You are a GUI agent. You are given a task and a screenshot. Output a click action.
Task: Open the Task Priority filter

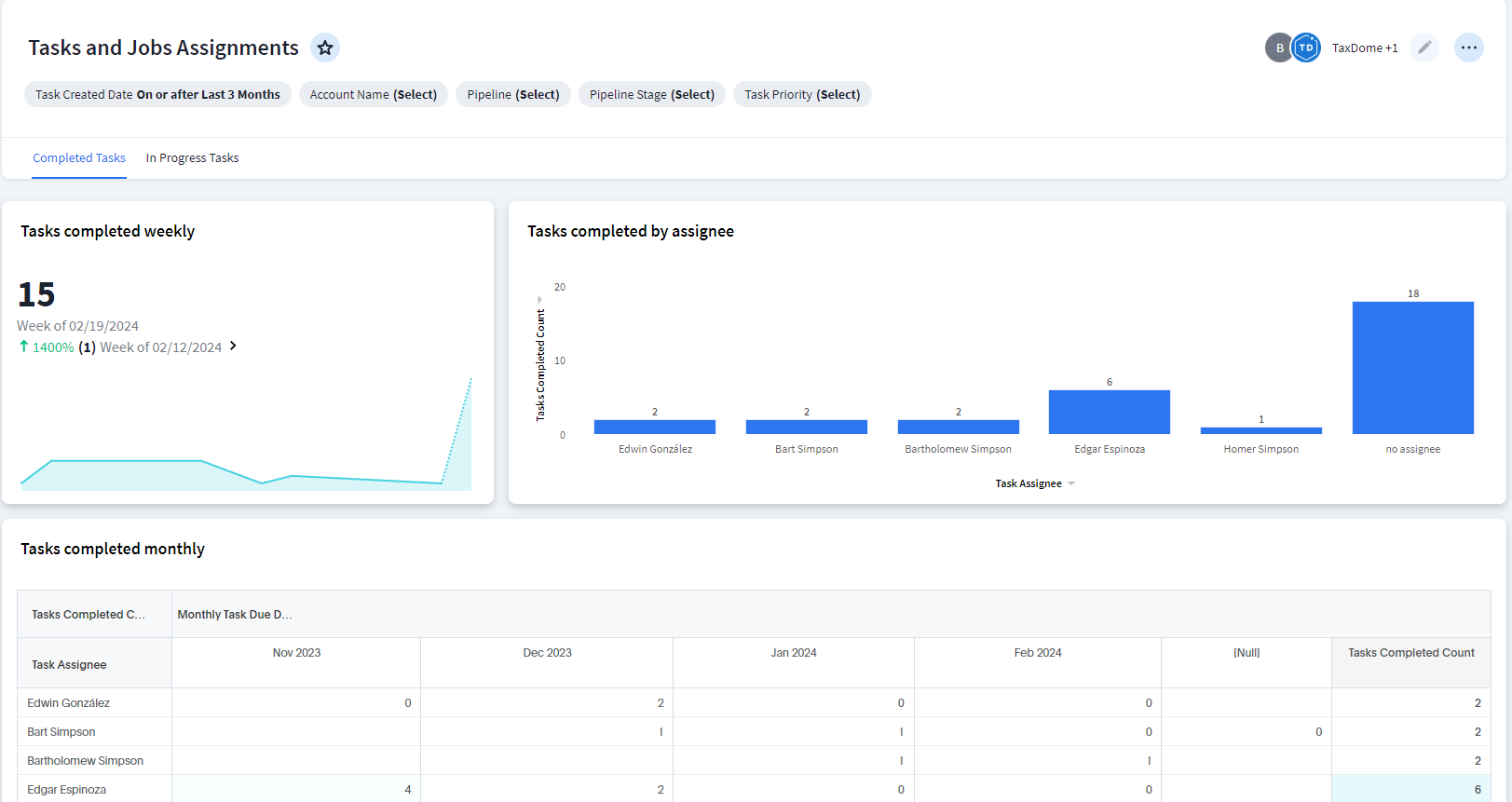[801, 94]
